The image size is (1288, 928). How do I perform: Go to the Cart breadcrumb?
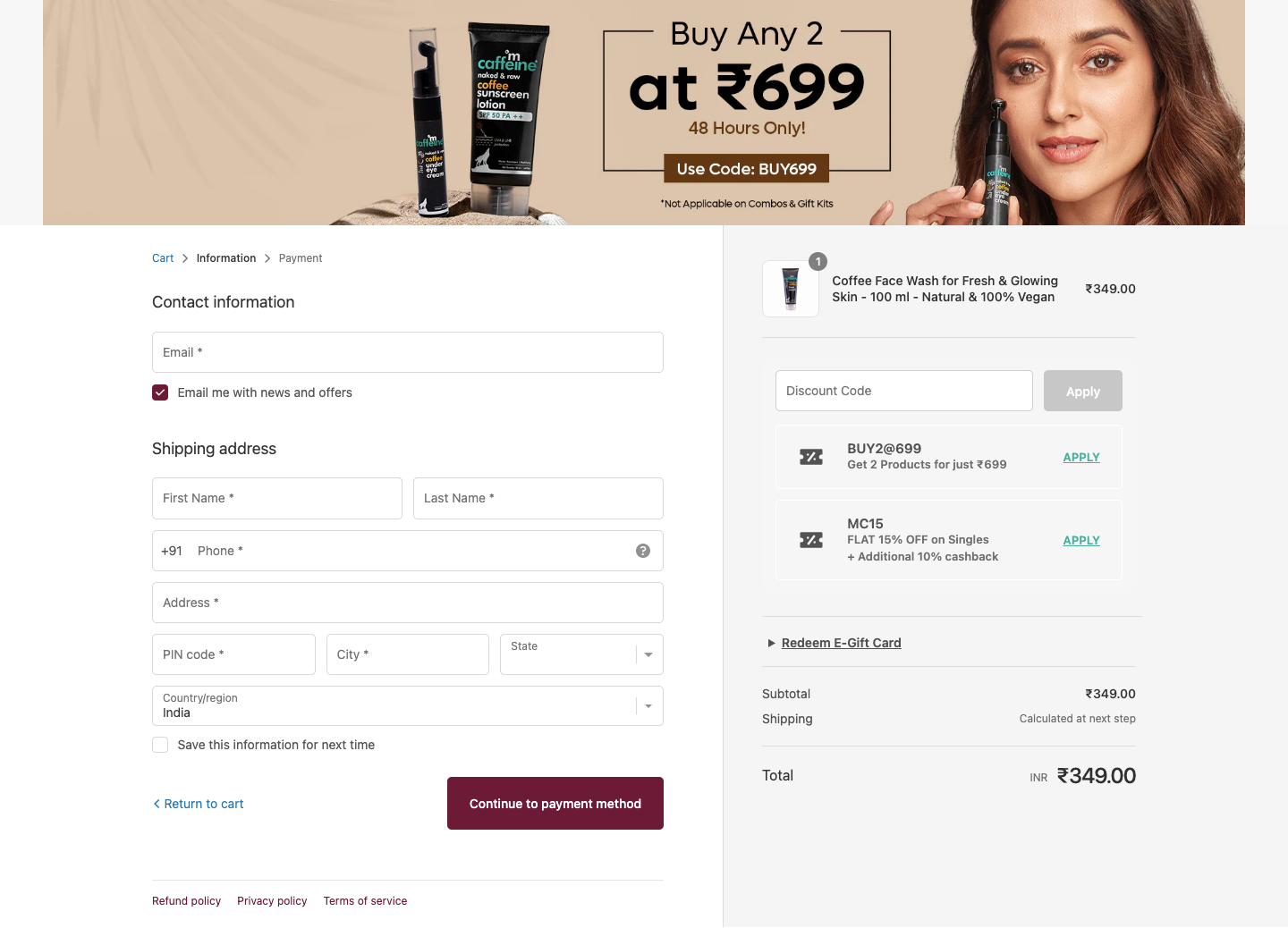click(163, 258)
